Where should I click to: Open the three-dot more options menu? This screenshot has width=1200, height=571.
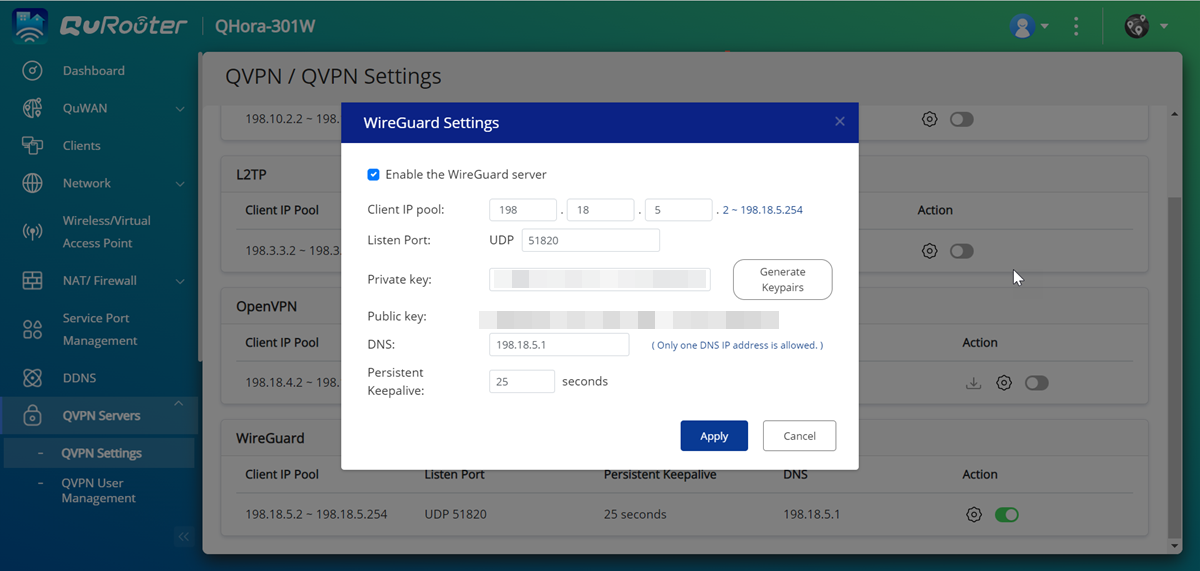(1076, 27)
